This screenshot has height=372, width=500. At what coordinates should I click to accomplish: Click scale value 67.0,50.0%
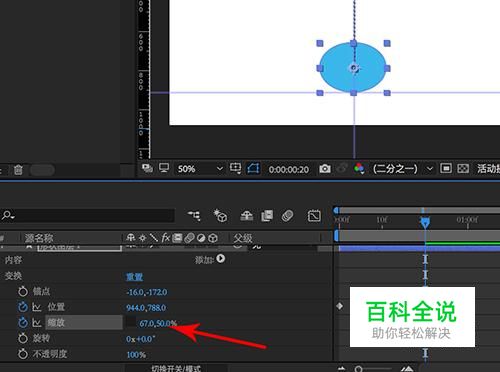(158, 323)
